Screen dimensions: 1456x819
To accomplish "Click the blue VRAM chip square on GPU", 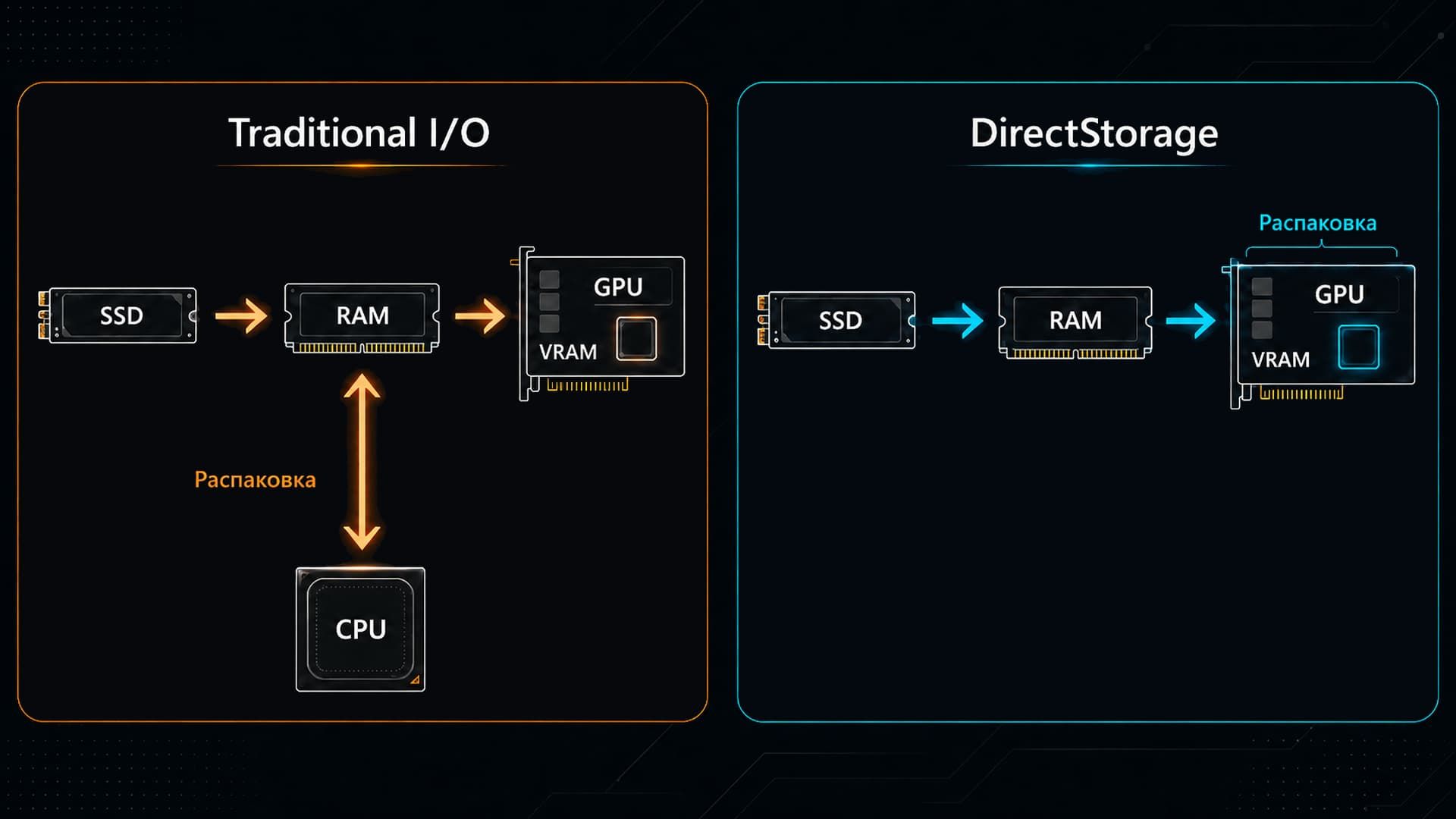I will [x=1358, y=347].
